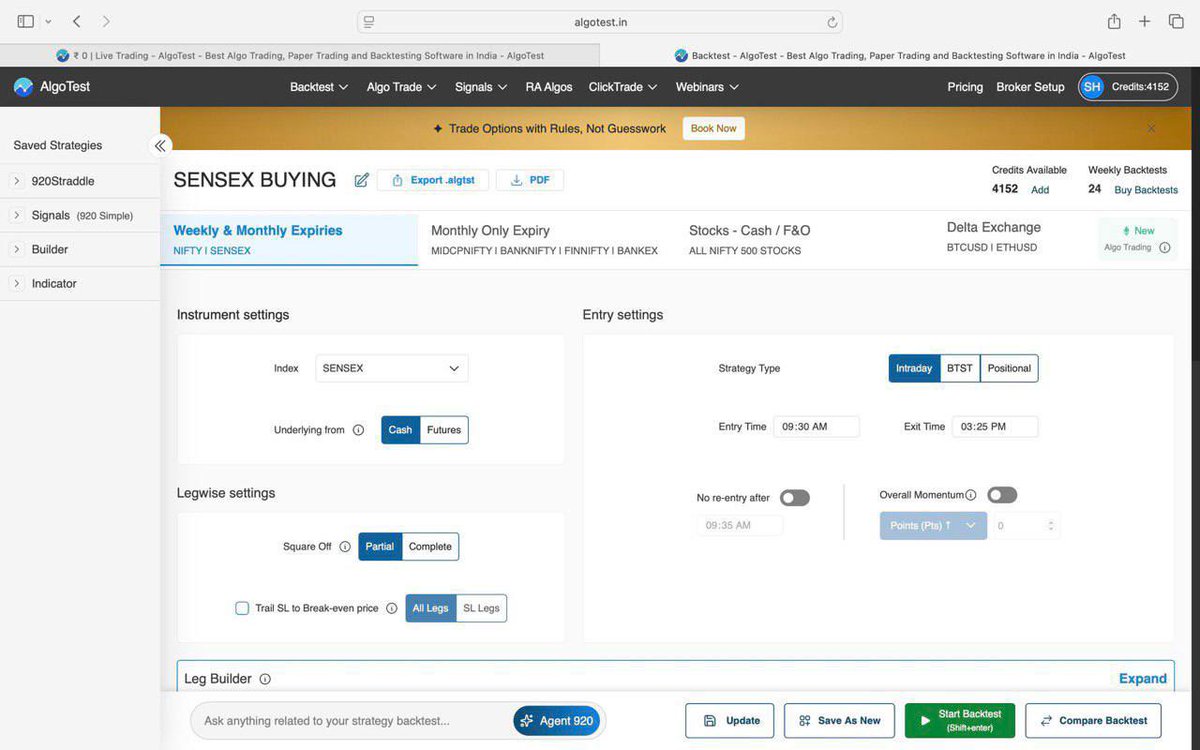Switch to Weekly & Monthly Expiries tab
This screenshot has height=750, width=1200.
click(289, 240)
